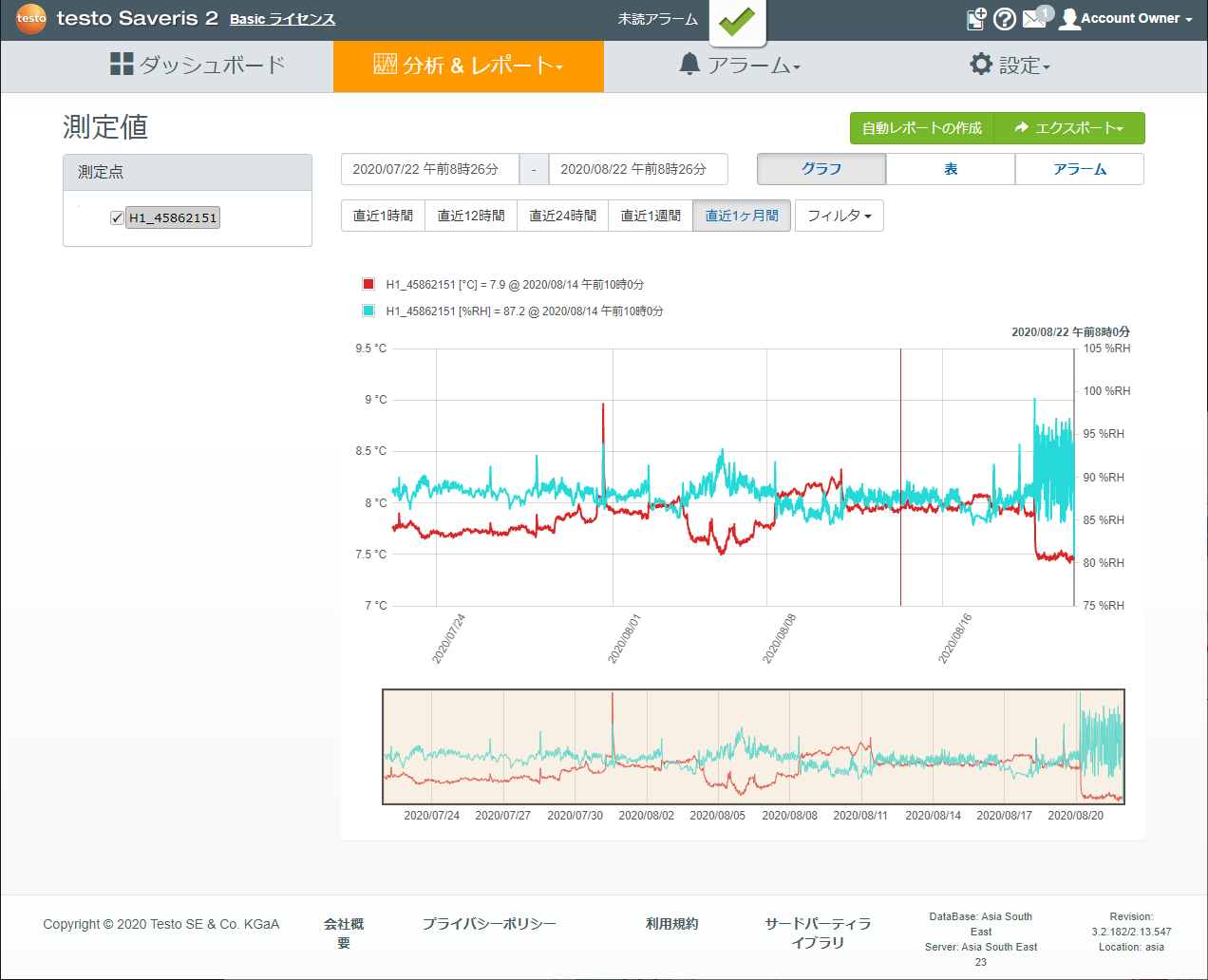The height and width of the screenshot is (980, 1208).
Task: Click the 2020/08/14 overview date label
Action: click(x=933, y=816)
